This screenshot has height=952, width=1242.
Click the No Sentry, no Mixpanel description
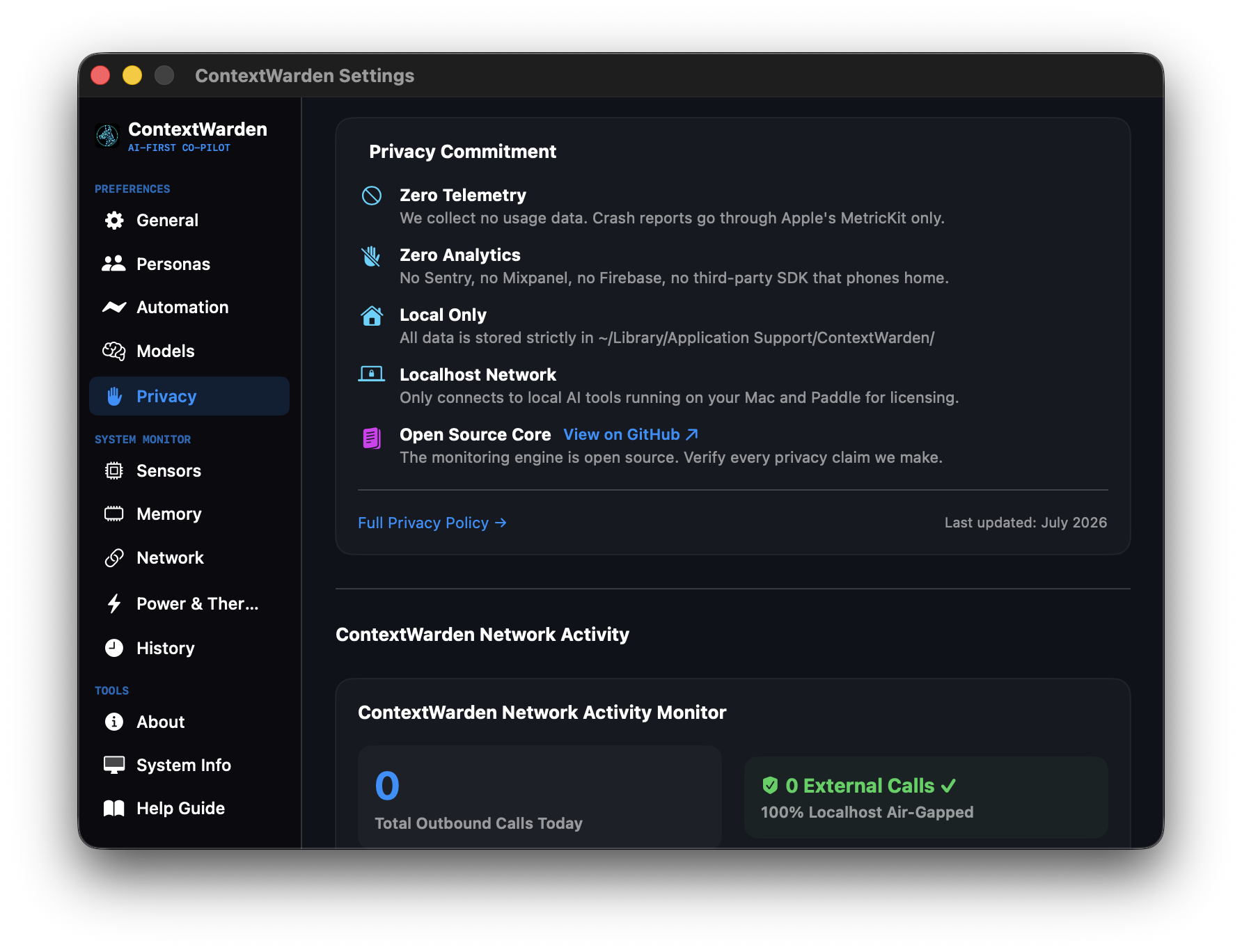(674, 278)
